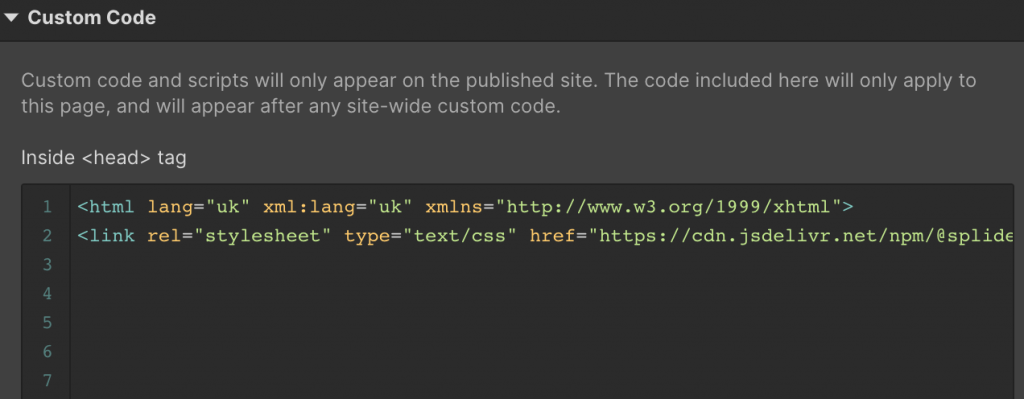Click the link rel stylesheet code line

pyautogui.click(x=545, y=236)
